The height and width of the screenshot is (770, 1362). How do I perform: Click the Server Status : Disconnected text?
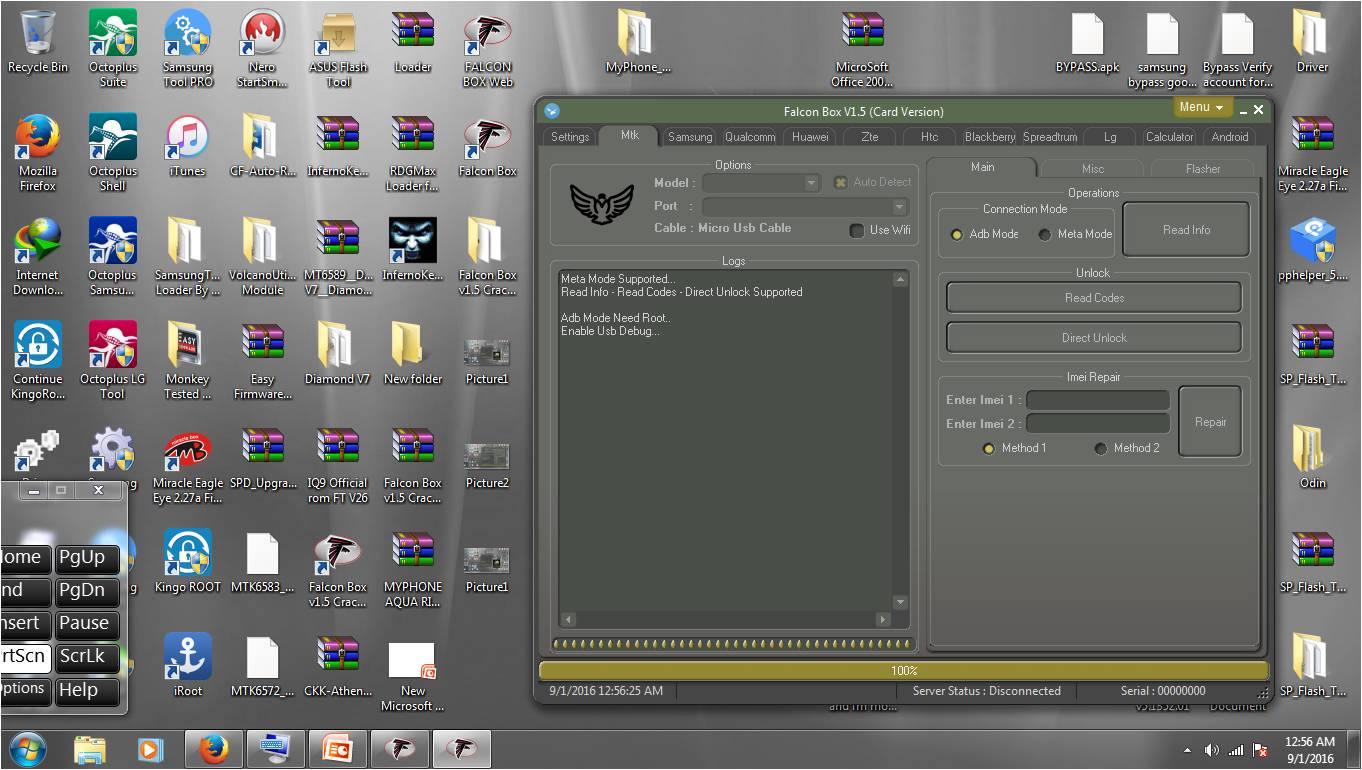point(987,691)
